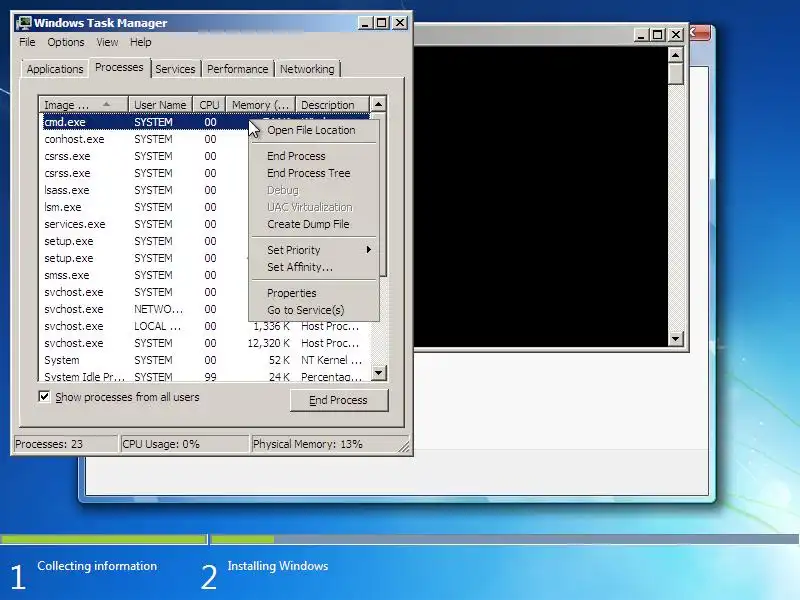Sort processes by CPU column

point(209,105)
